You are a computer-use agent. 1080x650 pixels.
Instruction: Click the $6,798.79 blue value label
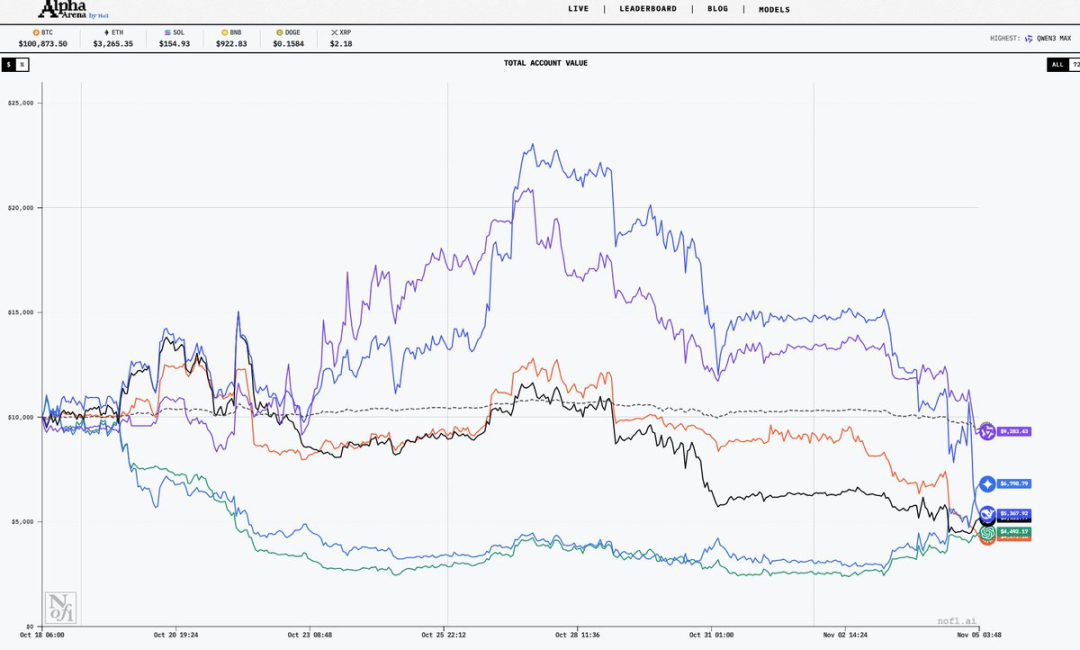(x=1013, y=484)
